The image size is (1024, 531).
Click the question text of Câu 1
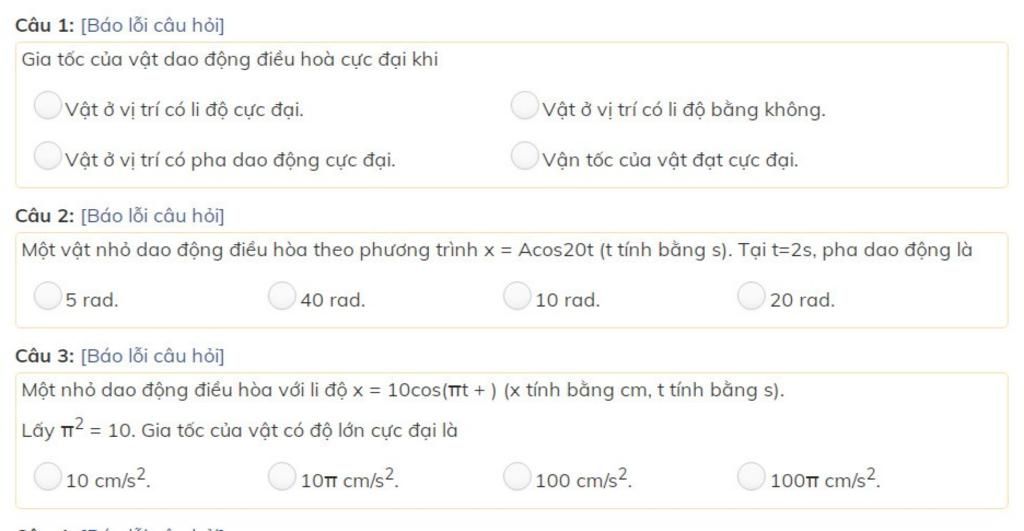tap(230, 59)
